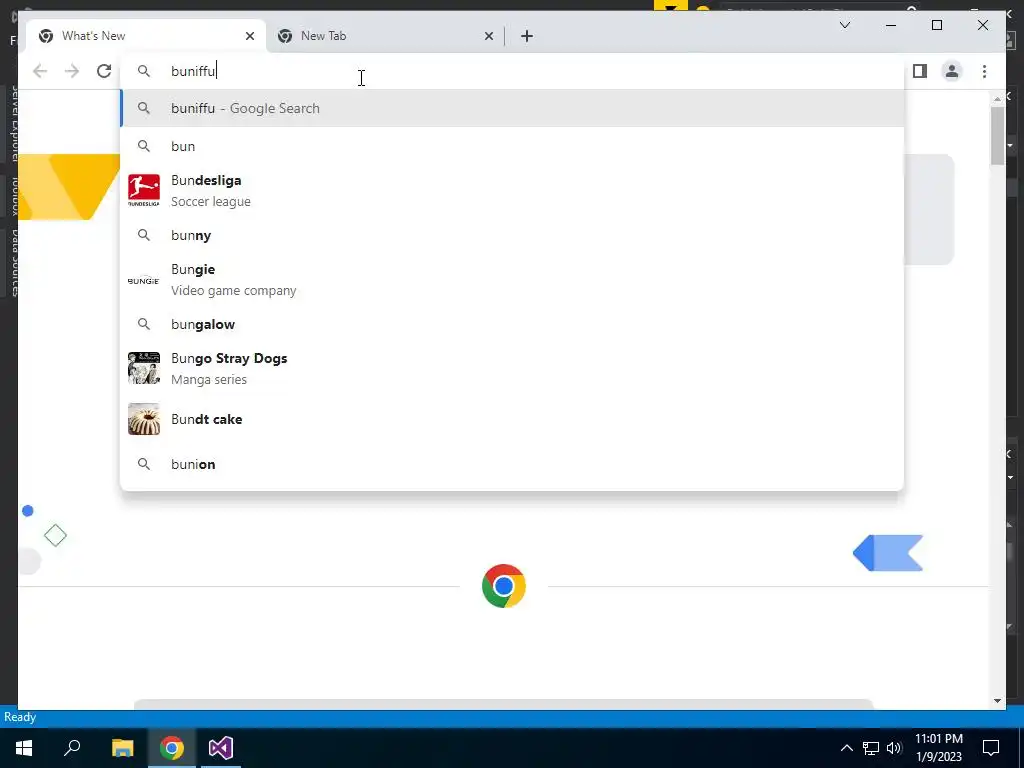Open the network status tray icon
The height and width of the screenshot is (768, 1024).
(871, 748)
